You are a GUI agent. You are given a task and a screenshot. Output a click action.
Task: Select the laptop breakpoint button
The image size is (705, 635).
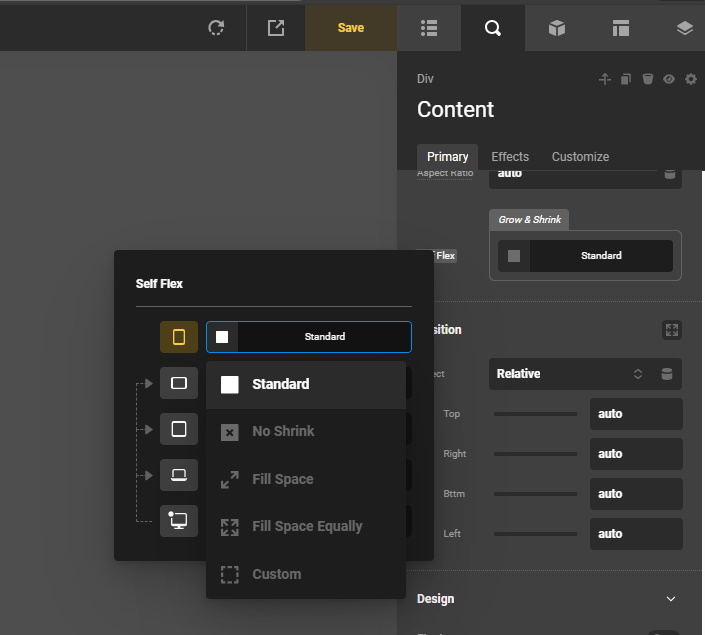(179, 474)
